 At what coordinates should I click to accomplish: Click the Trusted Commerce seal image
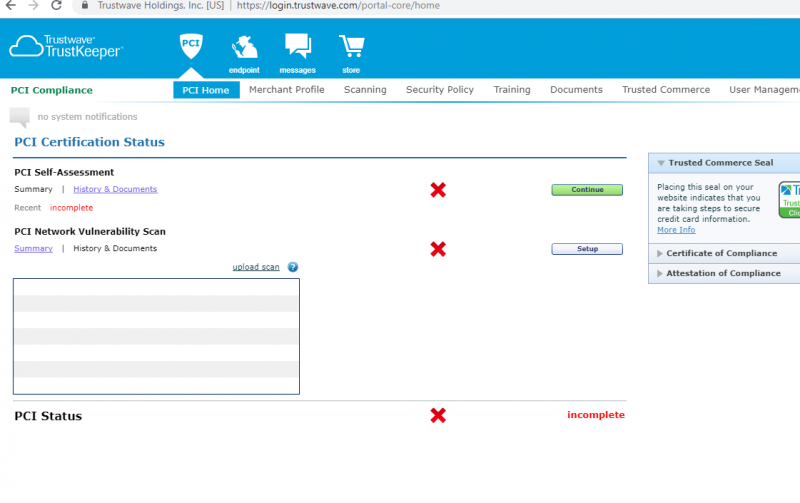point(789,199)
